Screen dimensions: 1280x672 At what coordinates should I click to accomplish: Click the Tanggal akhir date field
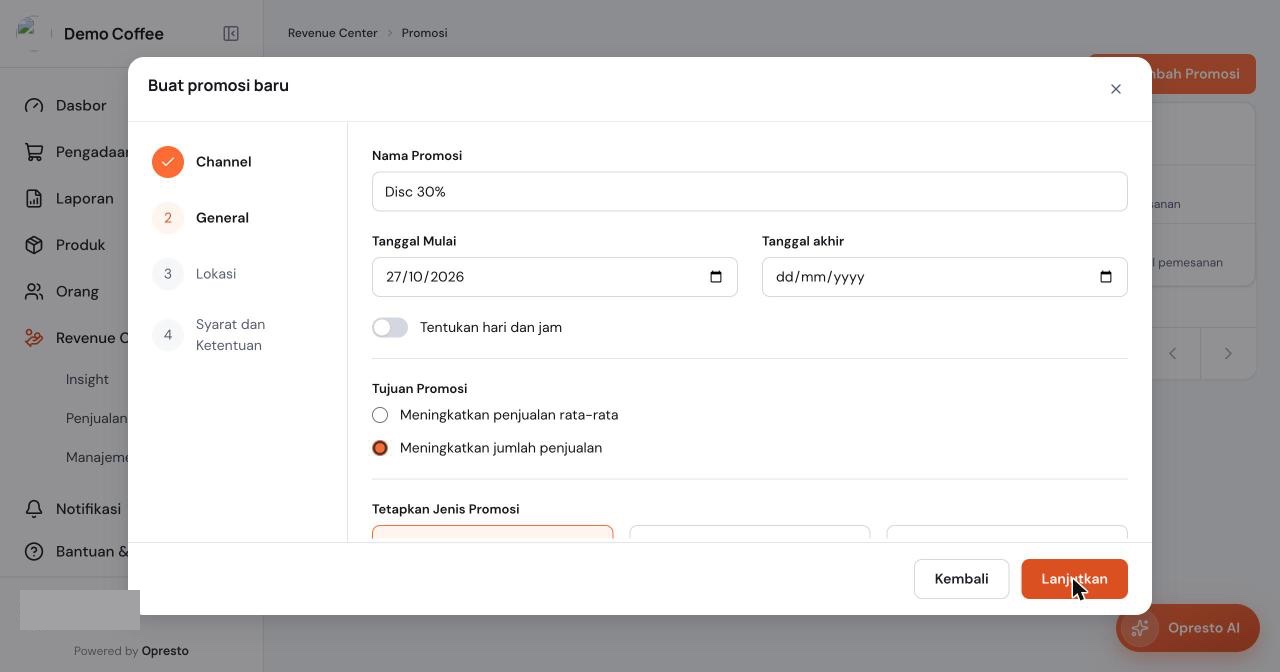tap(945, 277)
